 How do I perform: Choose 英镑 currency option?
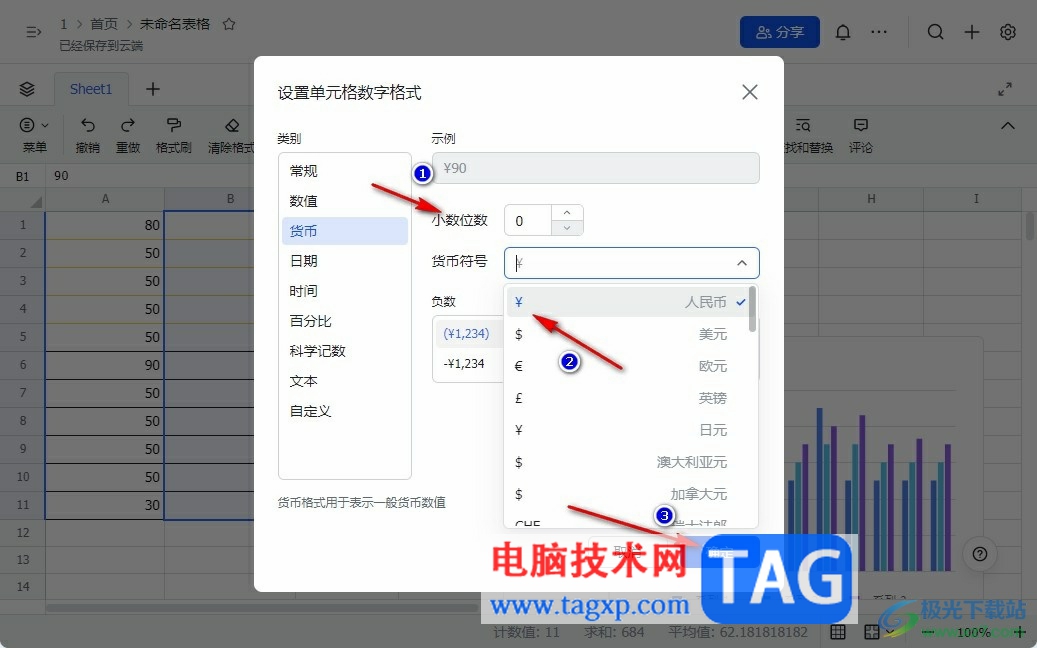[628, 398]
